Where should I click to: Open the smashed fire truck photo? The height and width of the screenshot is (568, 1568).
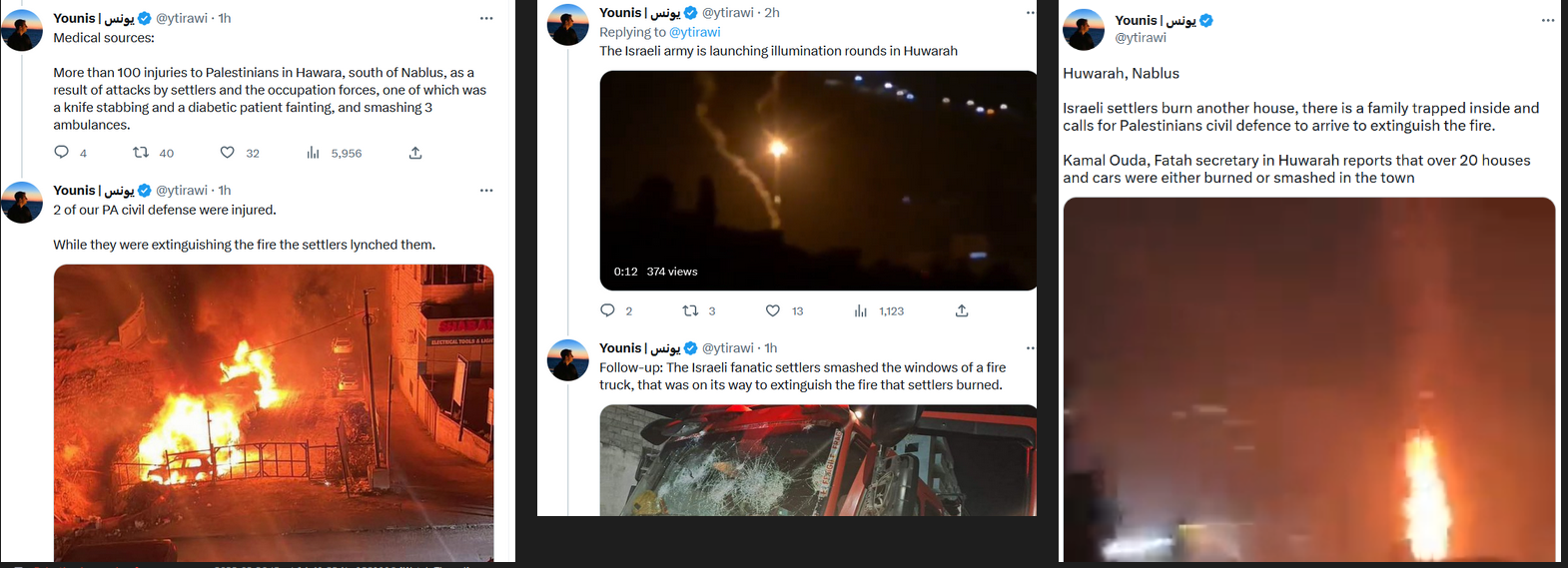pos(818,459)
